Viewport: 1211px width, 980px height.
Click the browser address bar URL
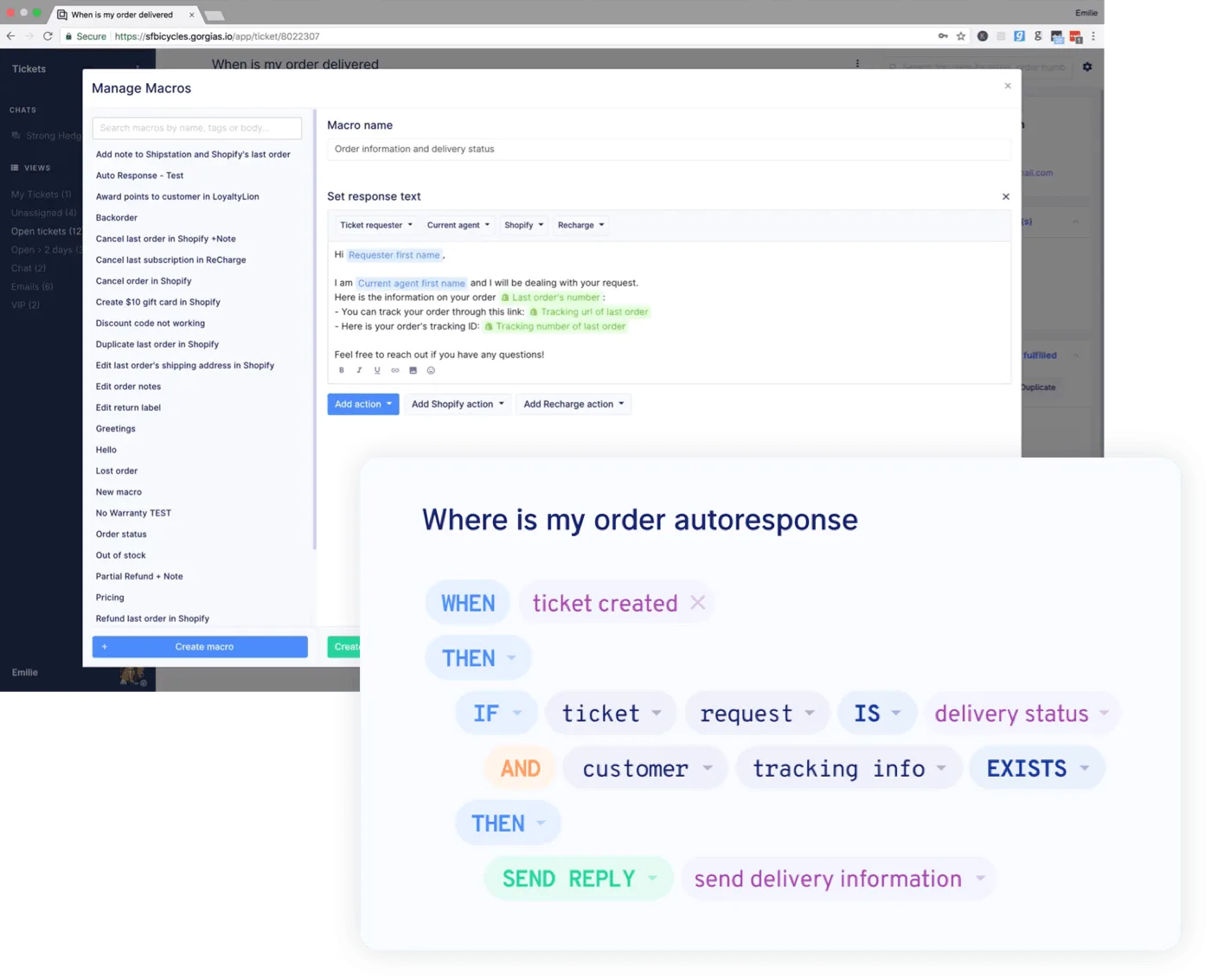pyautogui.click(x=217, y=36)
